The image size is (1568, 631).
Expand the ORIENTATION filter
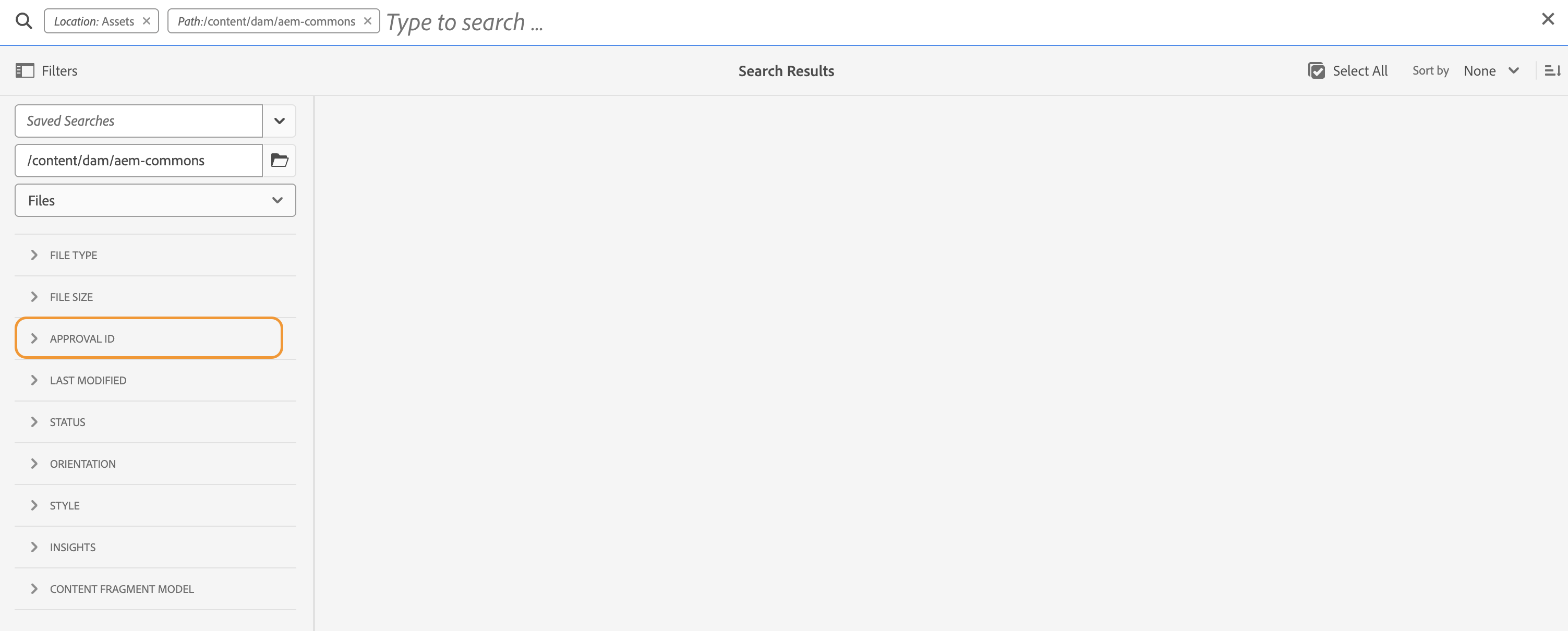coord(155,463)
